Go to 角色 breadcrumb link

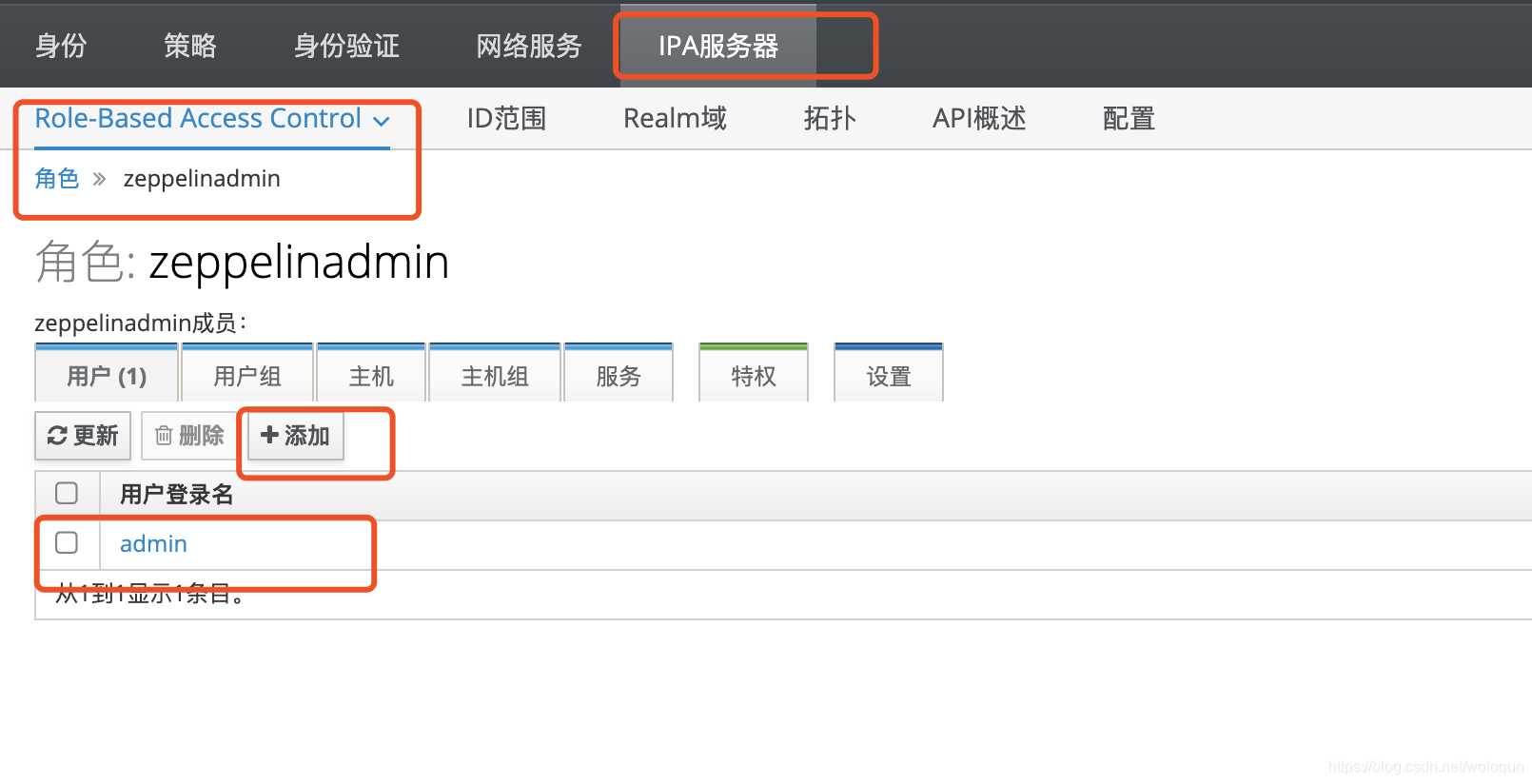point(57,179)
